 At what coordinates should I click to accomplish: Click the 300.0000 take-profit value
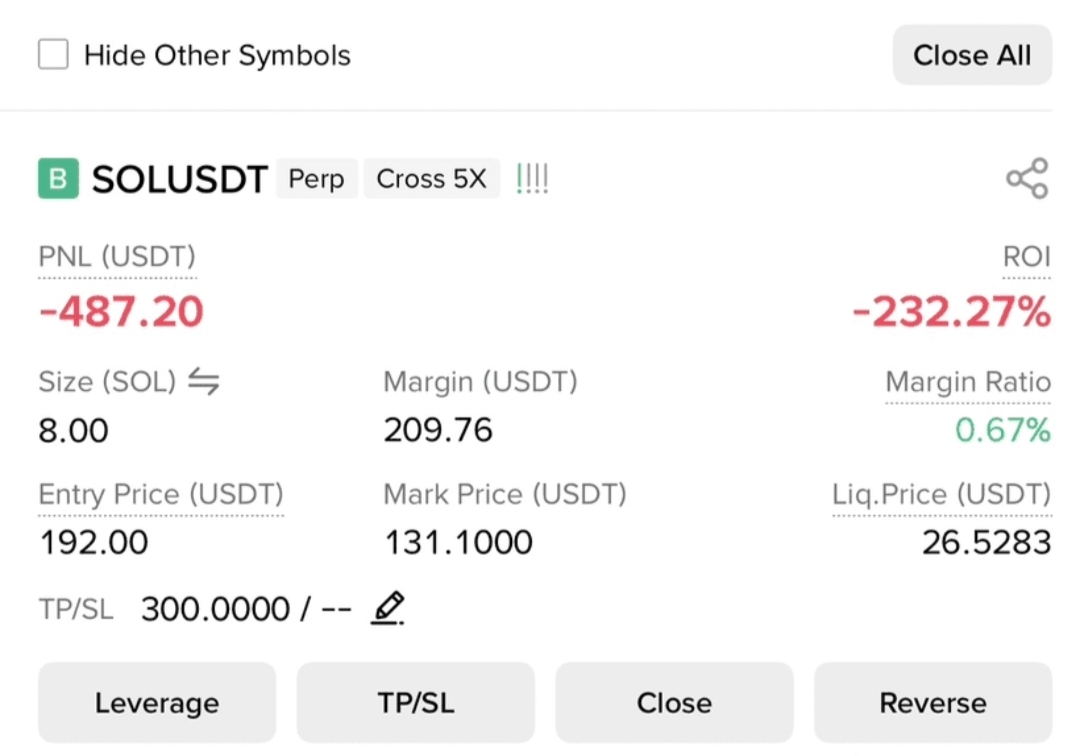pyautogui.click(x=215, y=609)
